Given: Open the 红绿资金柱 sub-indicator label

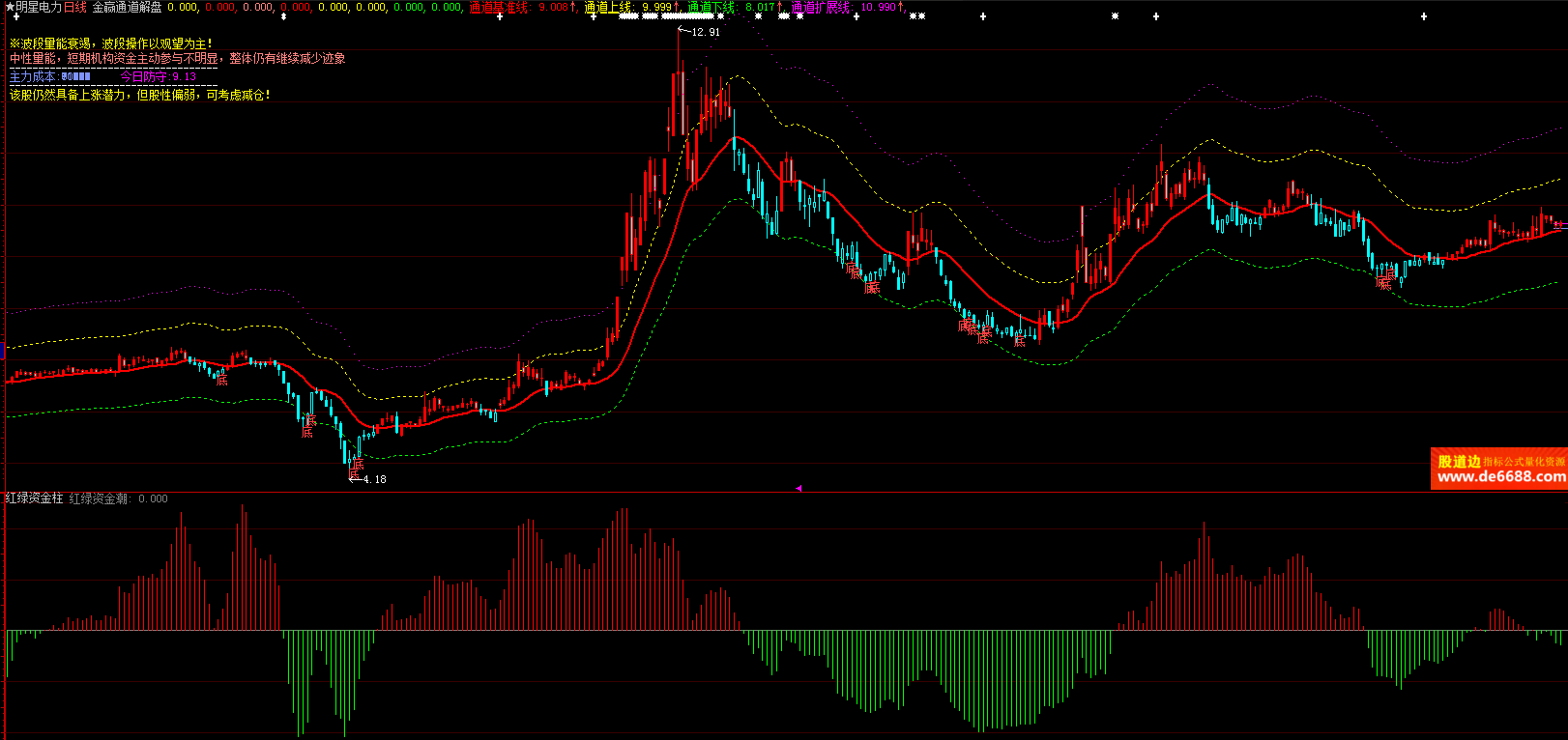Looking at the screenshot, I should click(34, 498).
